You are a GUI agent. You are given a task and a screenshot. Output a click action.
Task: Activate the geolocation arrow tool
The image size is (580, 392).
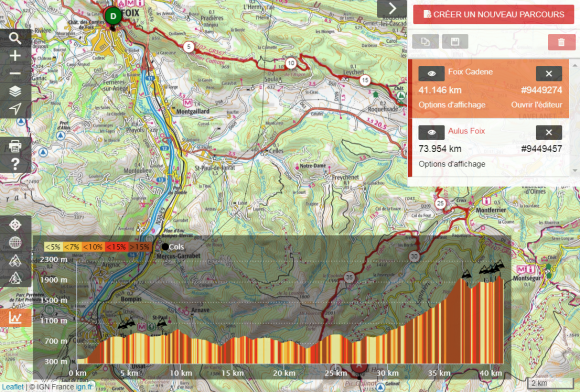15,109
